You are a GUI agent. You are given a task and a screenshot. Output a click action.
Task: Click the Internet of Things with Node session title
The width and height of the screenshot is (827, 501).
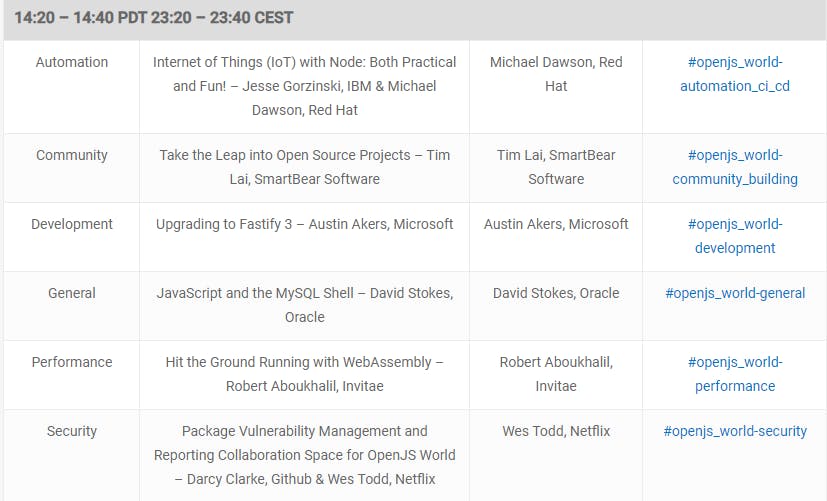point(304,86)
